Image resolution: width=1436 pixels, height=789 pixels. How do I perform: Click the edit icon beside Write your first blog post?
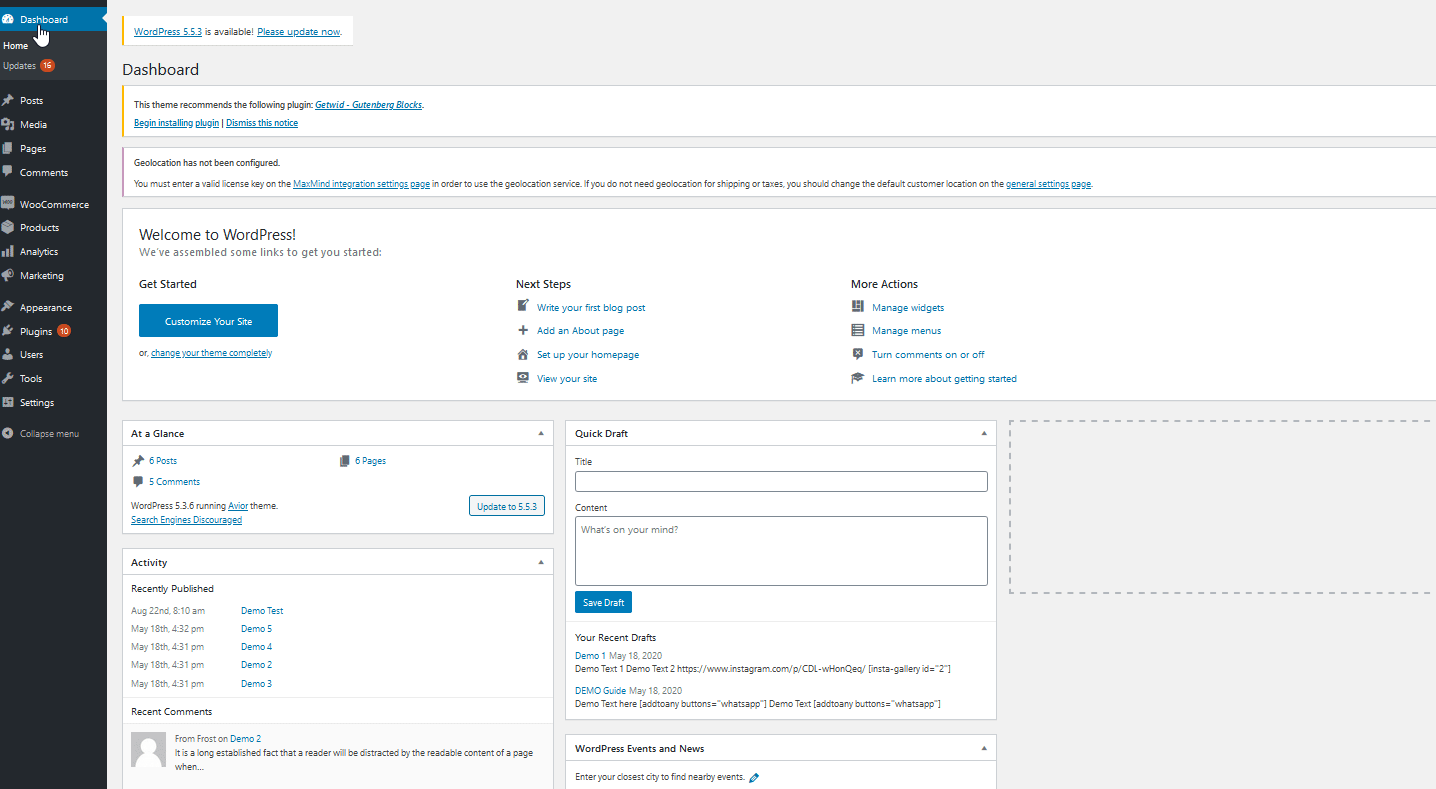point(523,306)
